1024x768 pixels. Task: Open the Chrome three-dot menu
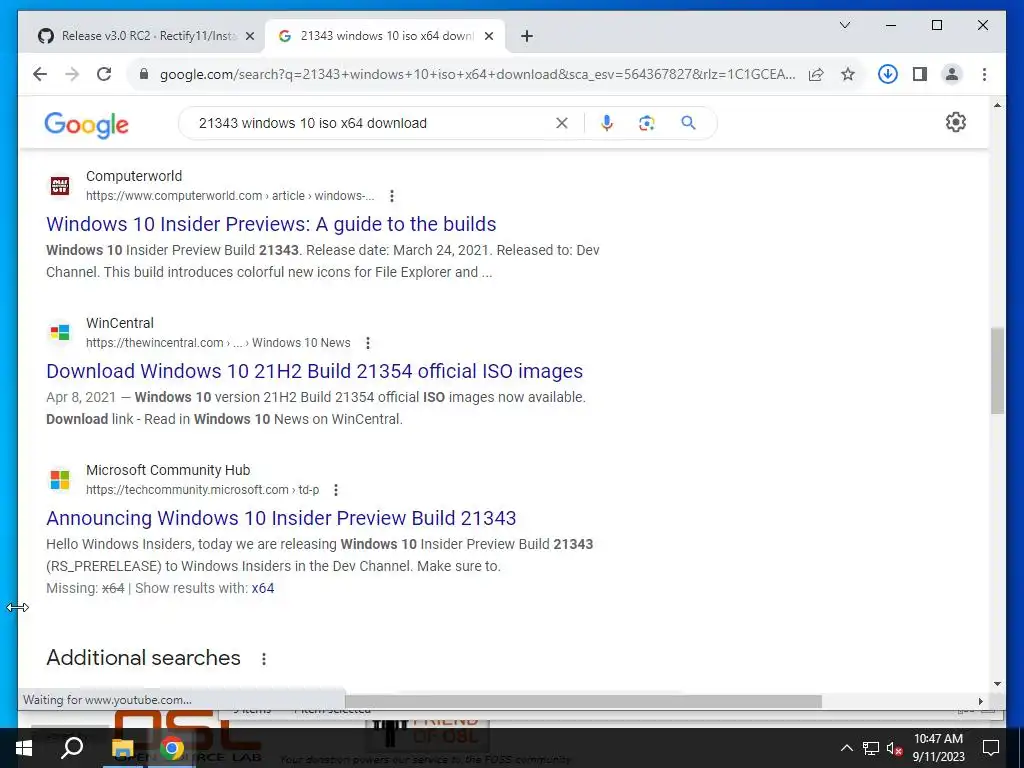[984, 74]
